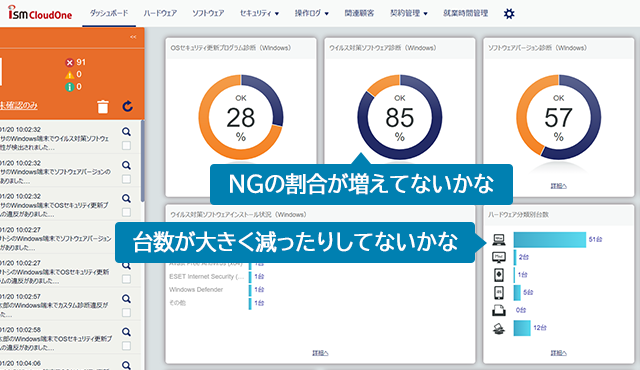Open 詳細へ link under software version diagnosis
640x370 pixels.
click(x=558, y=186)
